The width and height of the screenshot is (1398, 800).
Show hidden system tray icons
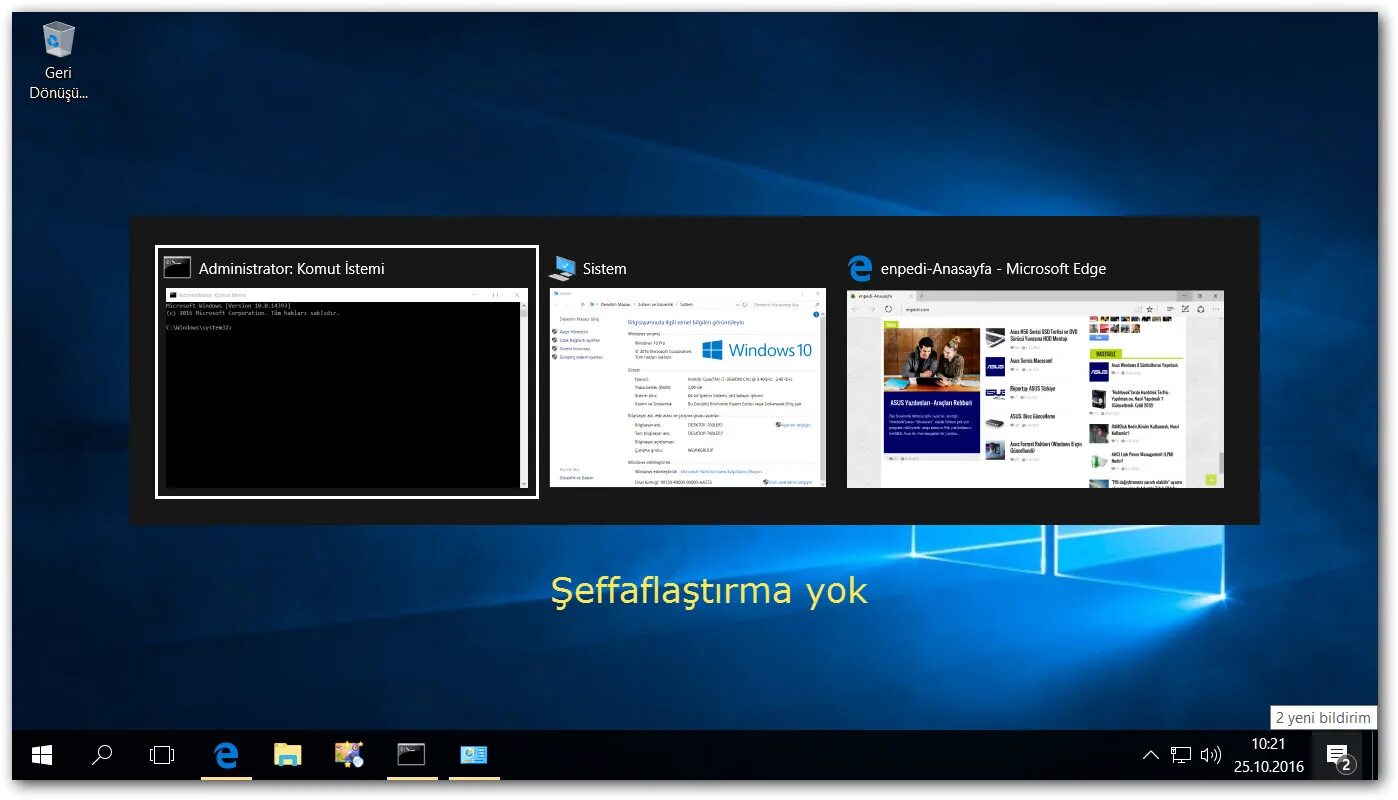coord(1151,755)
